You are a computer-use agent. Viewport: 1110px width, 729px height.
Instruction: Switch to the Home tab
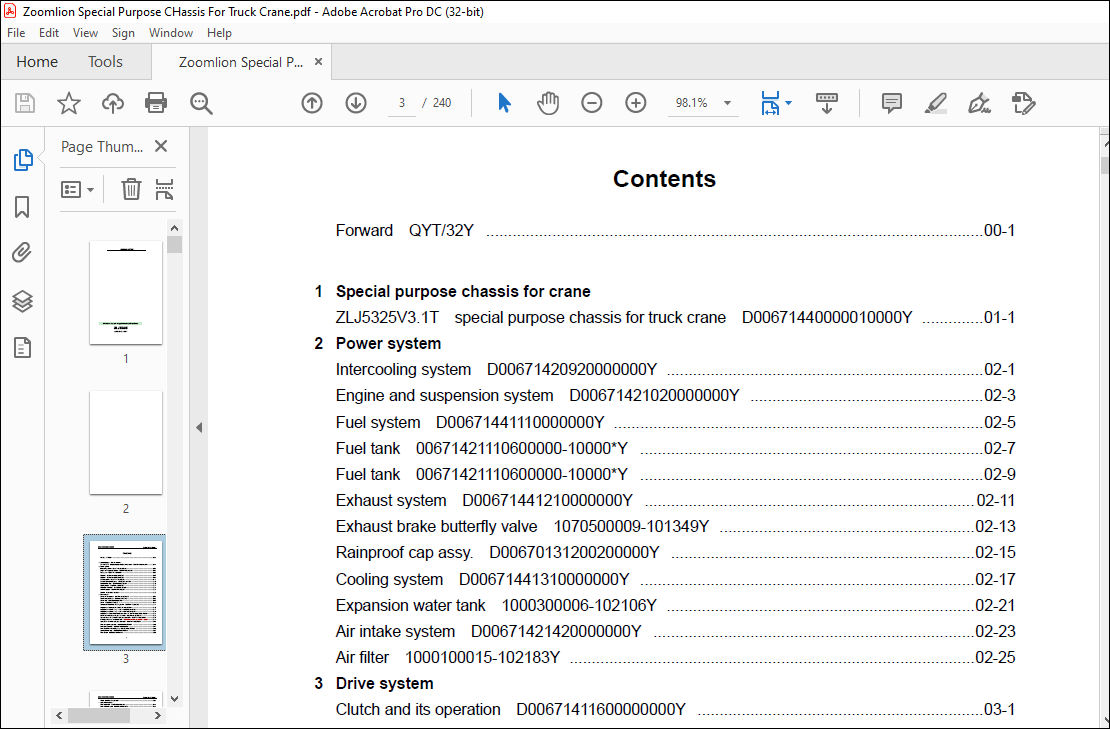(37, 62)
